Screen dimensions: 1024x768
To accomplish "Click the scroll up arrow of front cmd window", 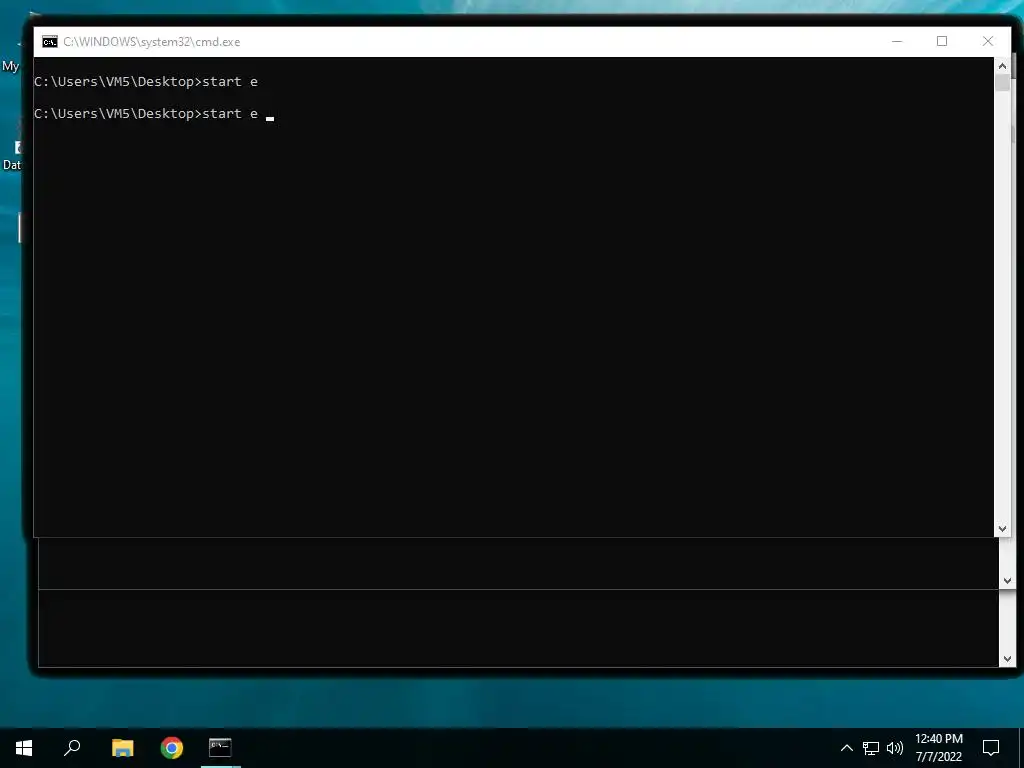I will coord(1002,66).
